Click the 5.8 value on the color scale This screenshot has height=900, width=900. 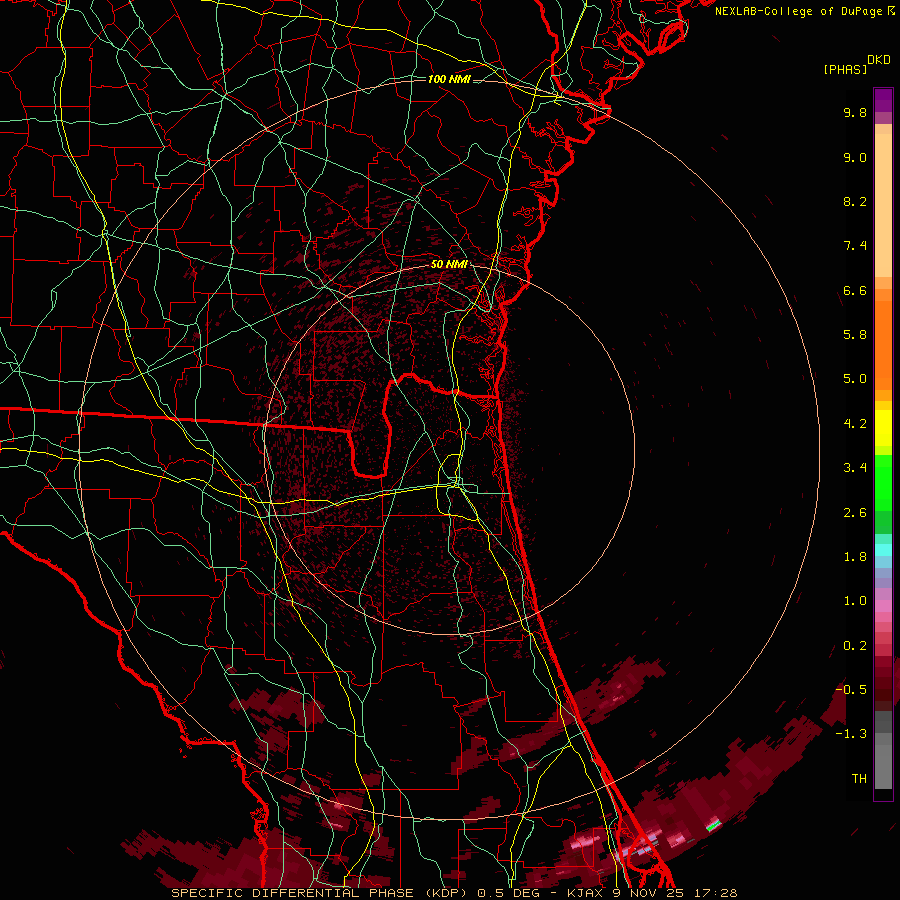click(855, 335)
